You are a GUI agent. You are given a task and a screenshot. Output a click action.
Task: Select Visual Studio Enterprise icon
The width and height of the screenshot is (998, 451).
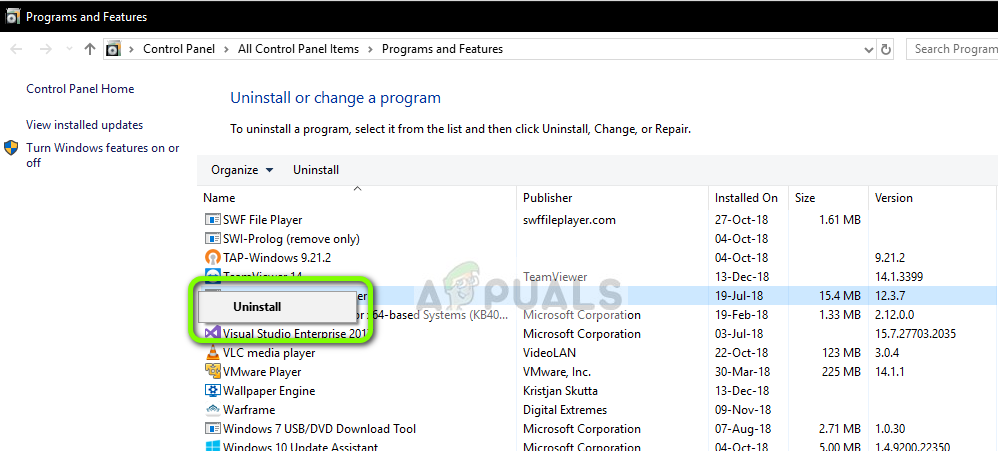tap(212, 333)
